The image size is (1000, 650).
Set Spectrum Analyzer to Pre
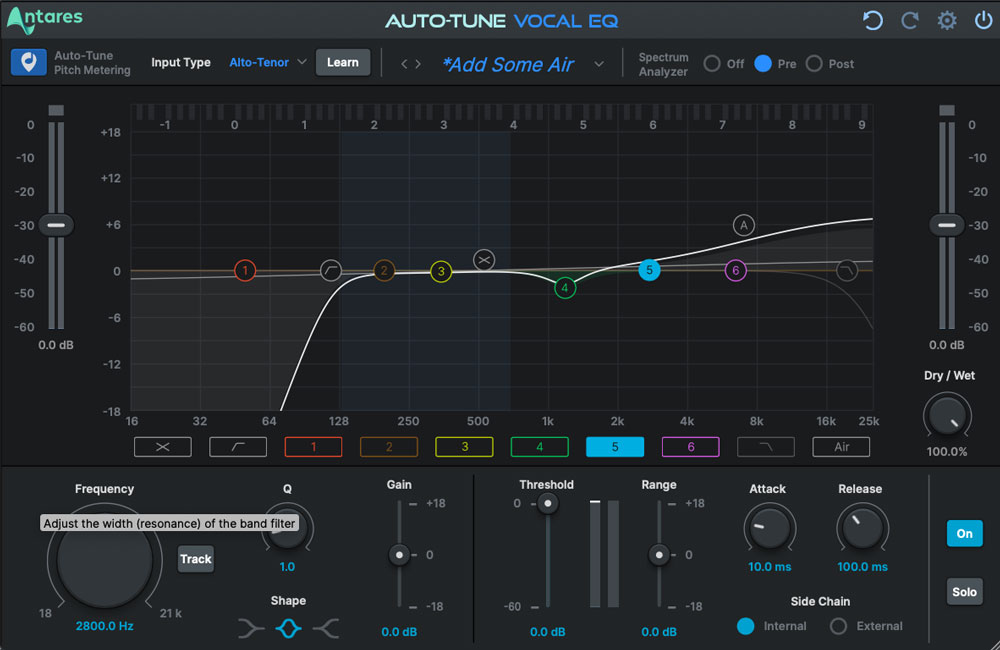coord(763,64)
